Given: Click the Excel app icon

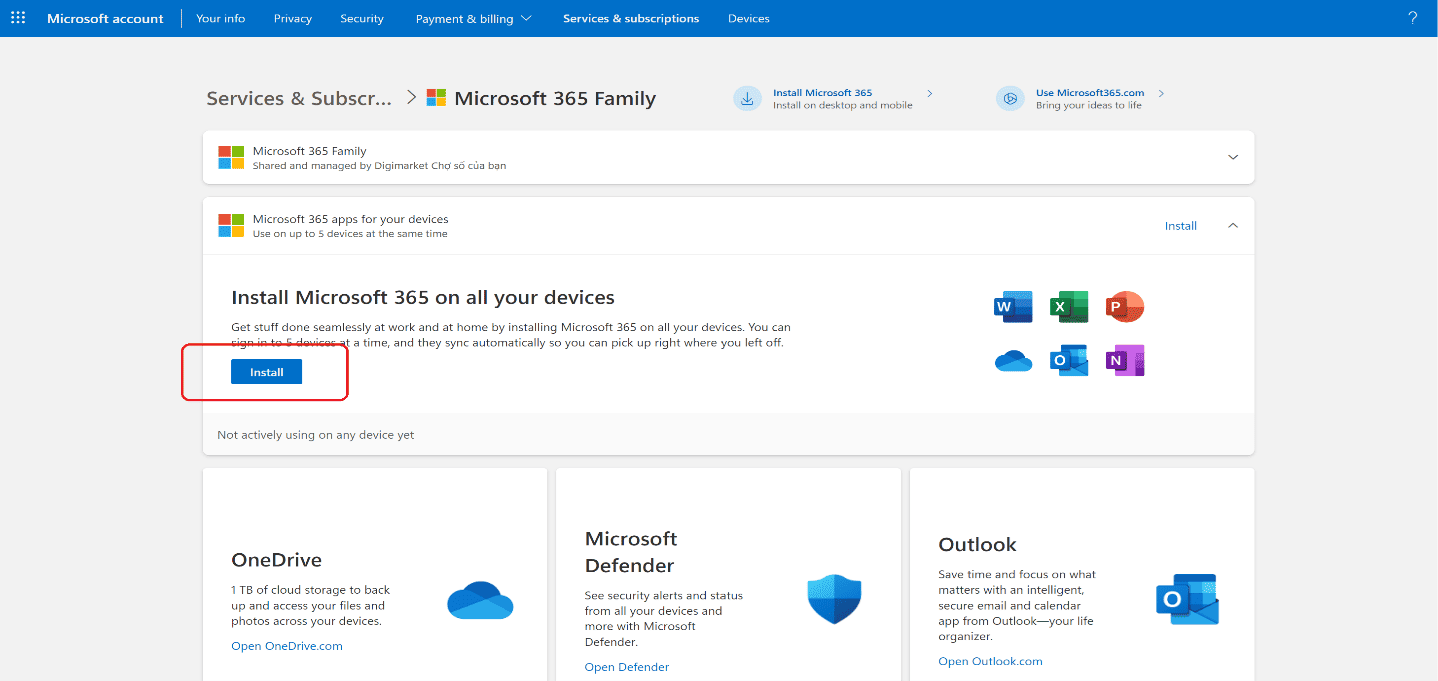Looking at the screenshot, I should 1069,307.
